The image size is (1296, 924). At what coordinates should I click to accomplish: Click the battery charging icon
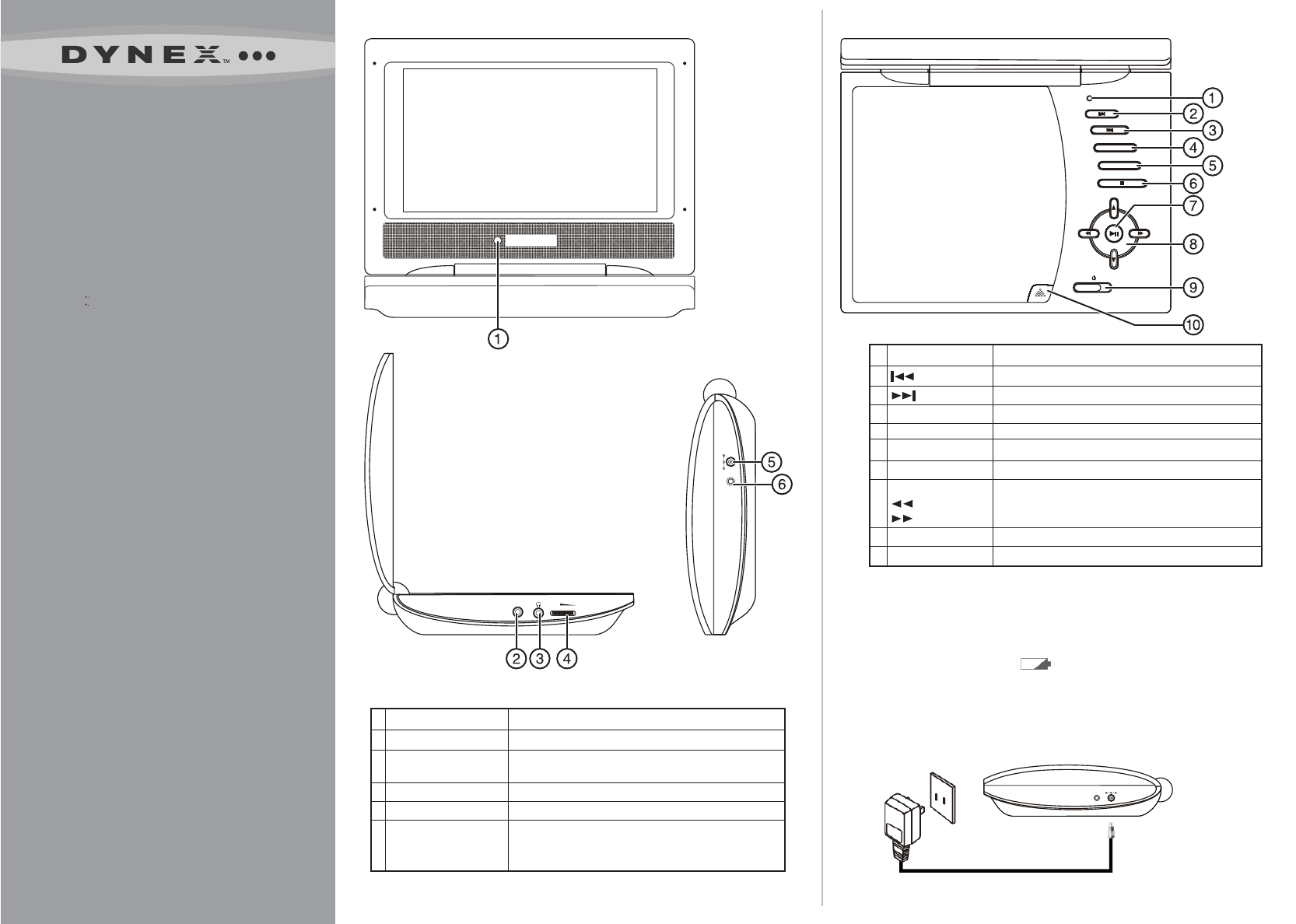[x=1035, y=665]
